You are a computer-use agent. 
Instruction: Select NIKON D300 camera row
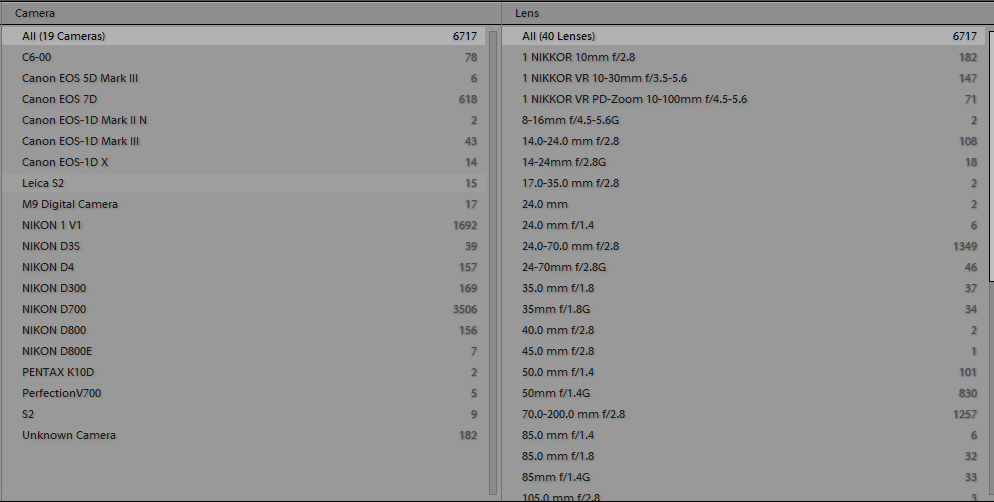click(x=243, y=288)
